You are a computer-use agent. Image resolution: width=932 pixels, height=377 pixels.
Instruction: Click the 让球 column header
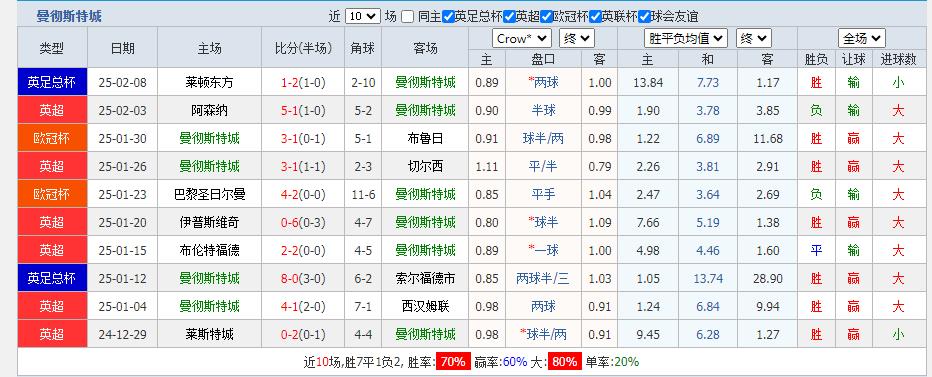[854, 59]
